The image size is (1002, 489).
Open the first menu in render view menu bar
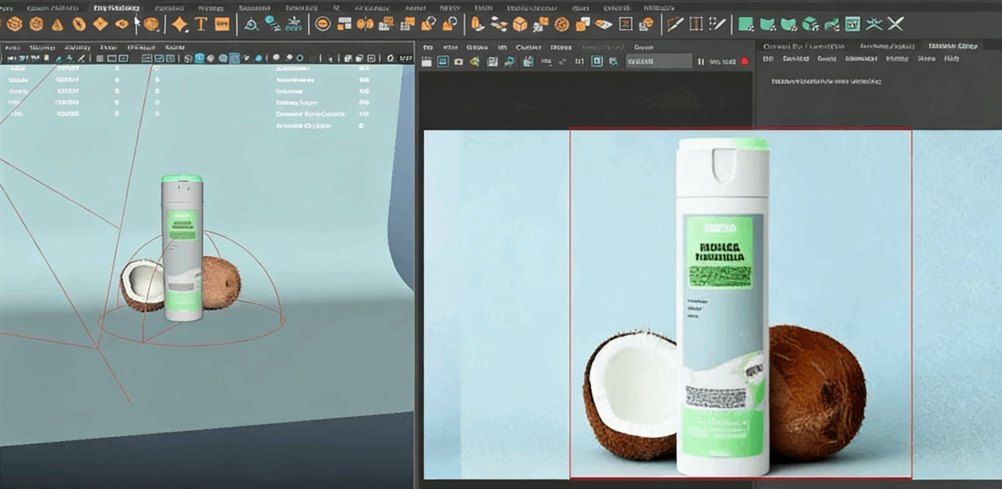428,46
